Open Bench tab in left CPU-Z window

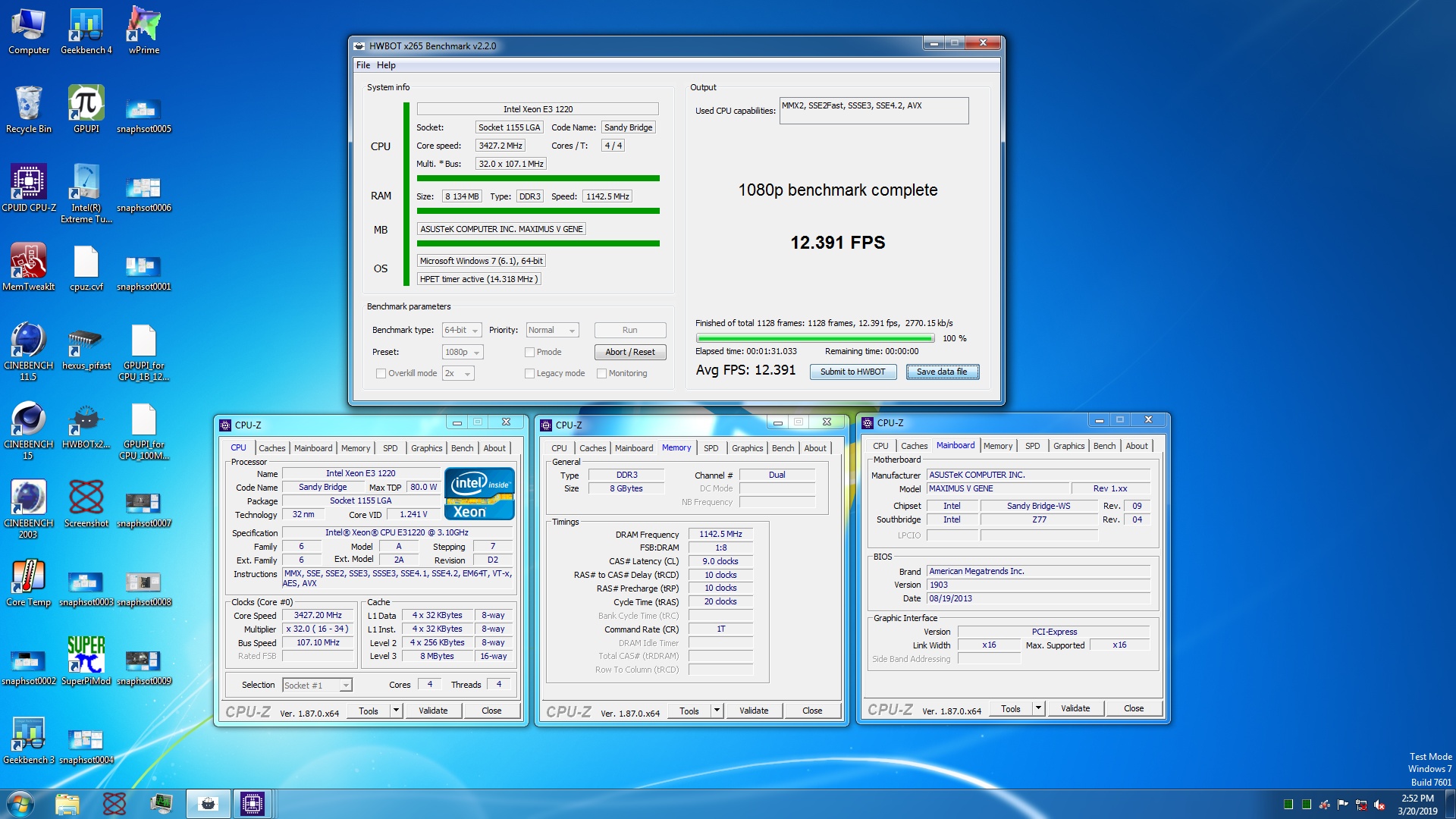(462, 448)
